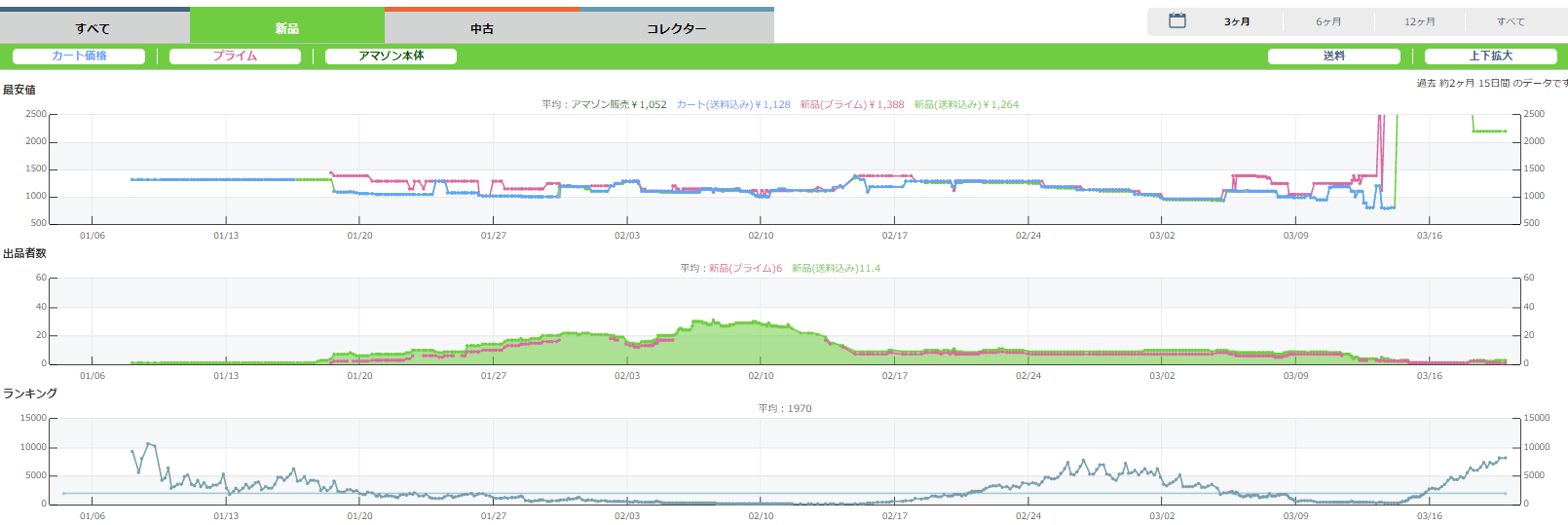The image size is (1568, 525).
Task: Toggle the プライム price filter
Action: point(235,56)
